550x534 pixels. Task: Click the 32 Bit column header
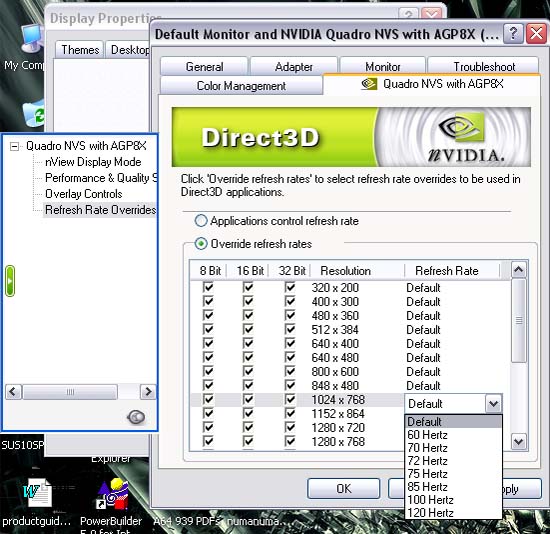tap(290, 271)
